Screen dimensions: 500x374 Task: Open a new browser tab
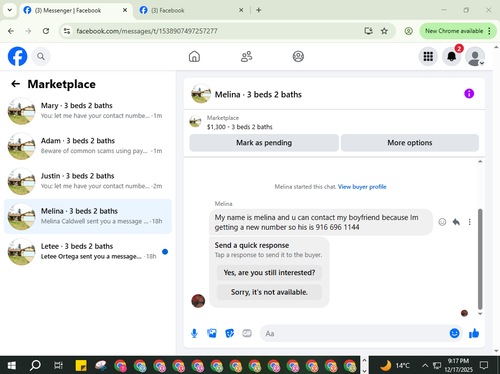pyautogui.click(x=259, y=10)
